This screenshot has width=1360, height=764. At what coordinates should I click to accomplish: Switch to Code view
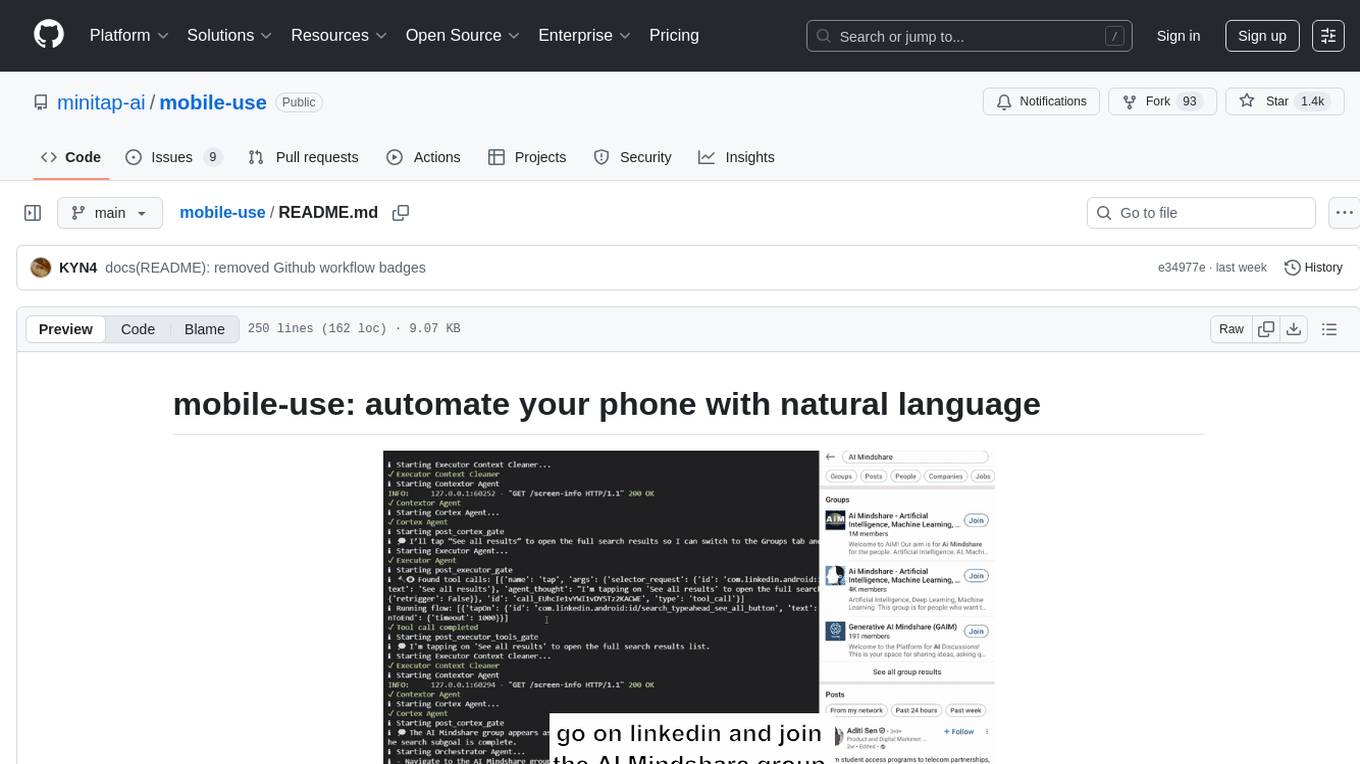coord(138,329)
